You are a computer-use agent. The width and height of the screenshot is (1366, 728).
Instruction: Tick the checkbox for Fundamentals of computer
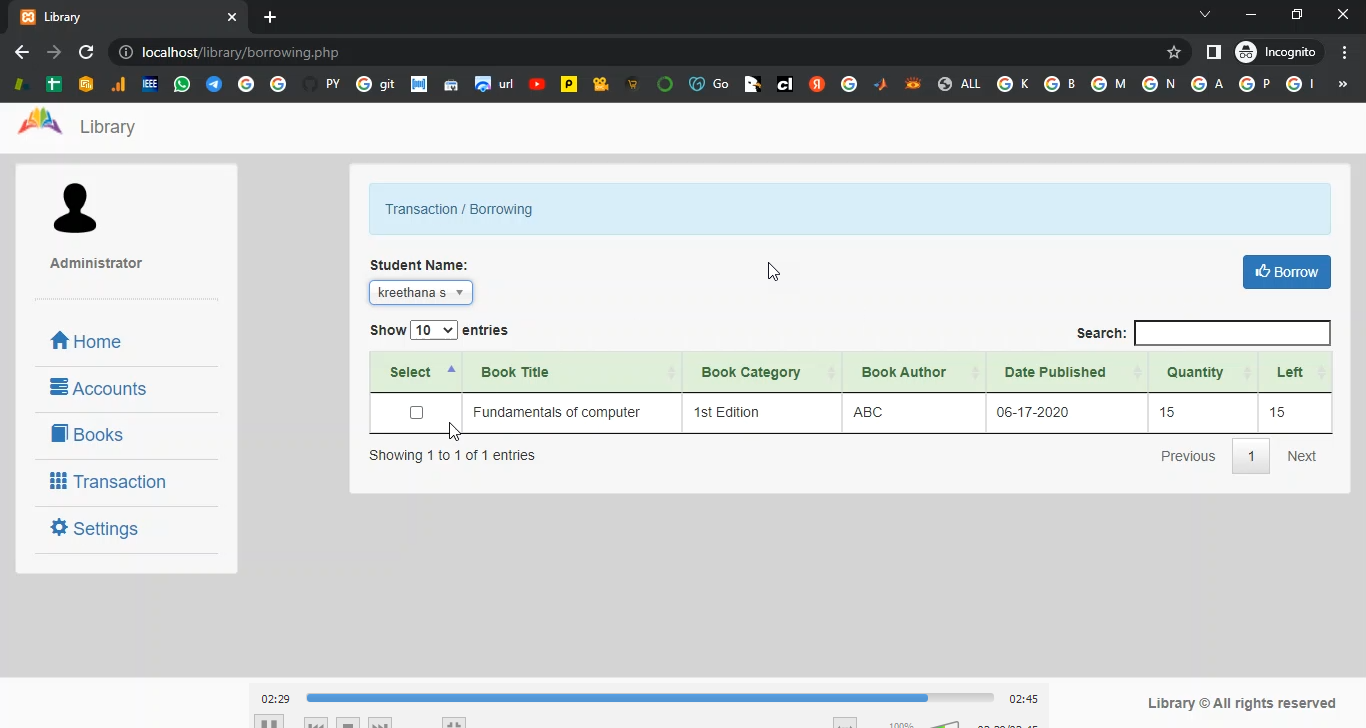(416, 413)
